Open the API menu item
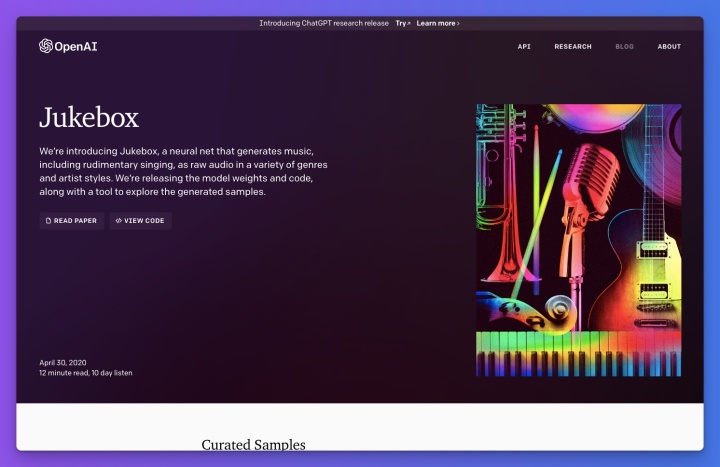Screen dimensions: 720x467 tap(524, 46)
